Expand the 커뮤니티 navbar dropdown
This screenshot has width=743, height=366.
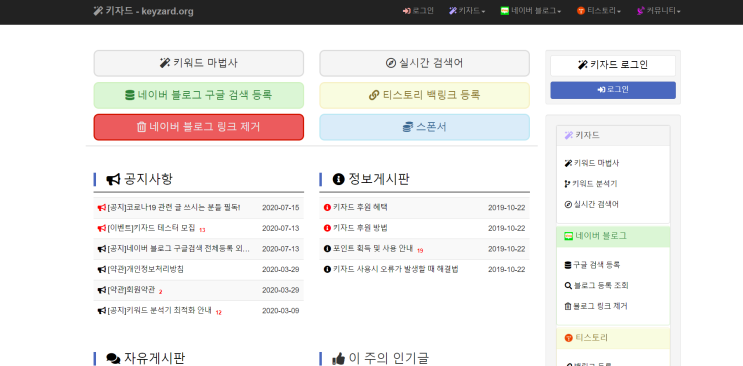tap(659, 11)
